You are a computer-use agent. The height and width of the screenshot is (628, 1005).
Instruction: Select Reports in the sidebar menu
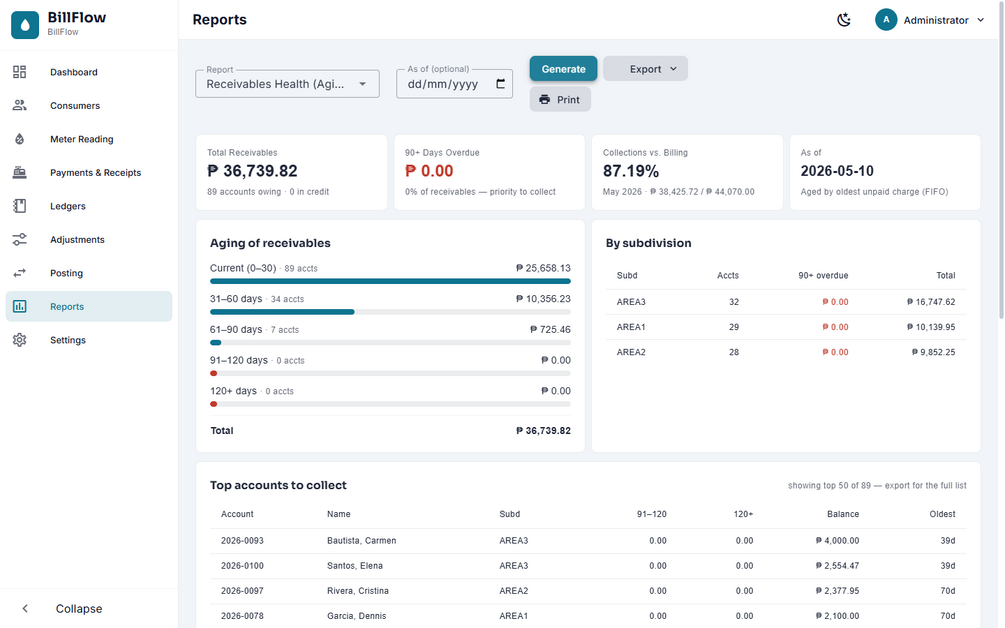click(x=89, y=306)
